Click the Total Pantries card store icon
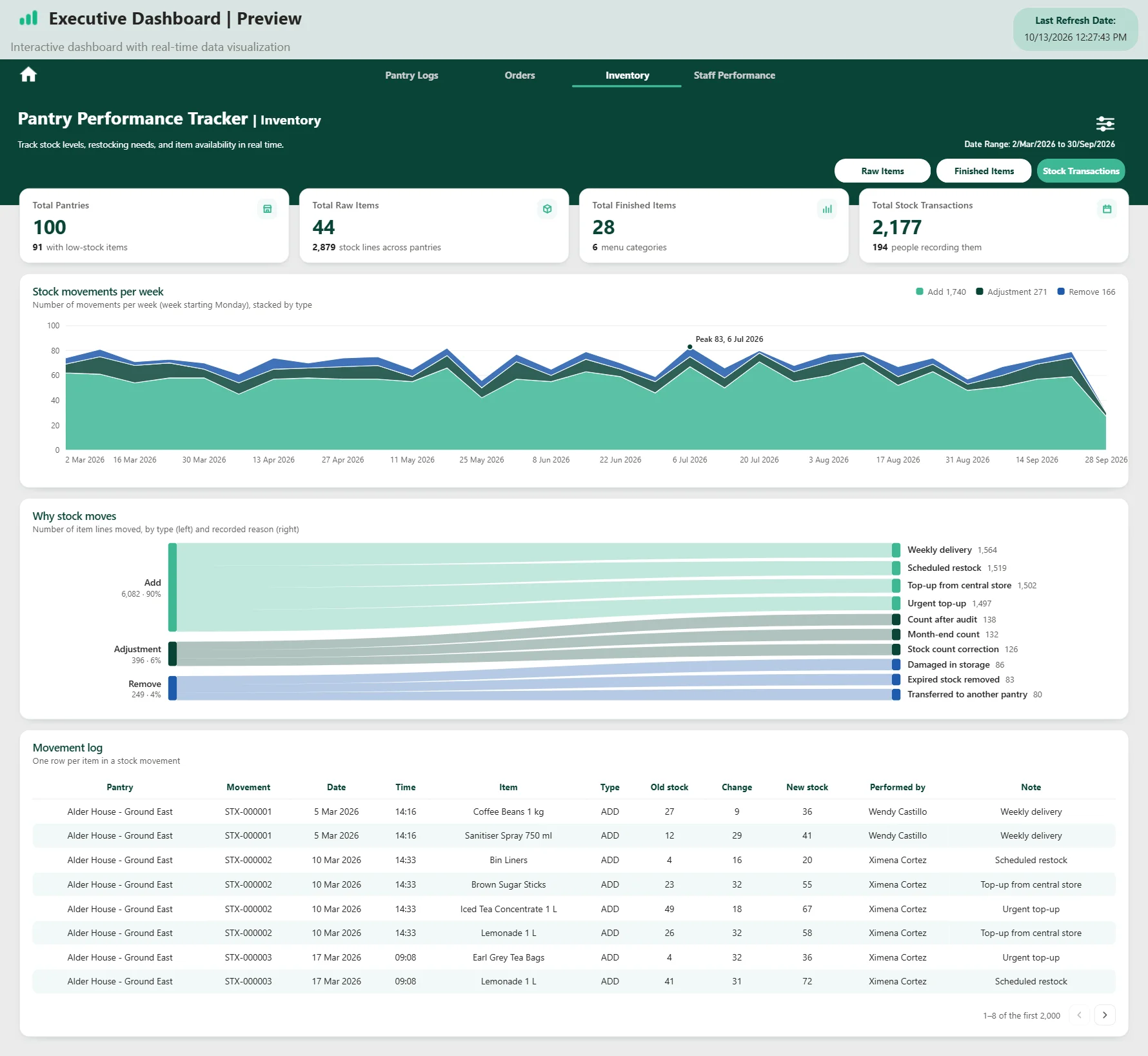Viewport: 1148px width, 1056px height. [267, 209]
